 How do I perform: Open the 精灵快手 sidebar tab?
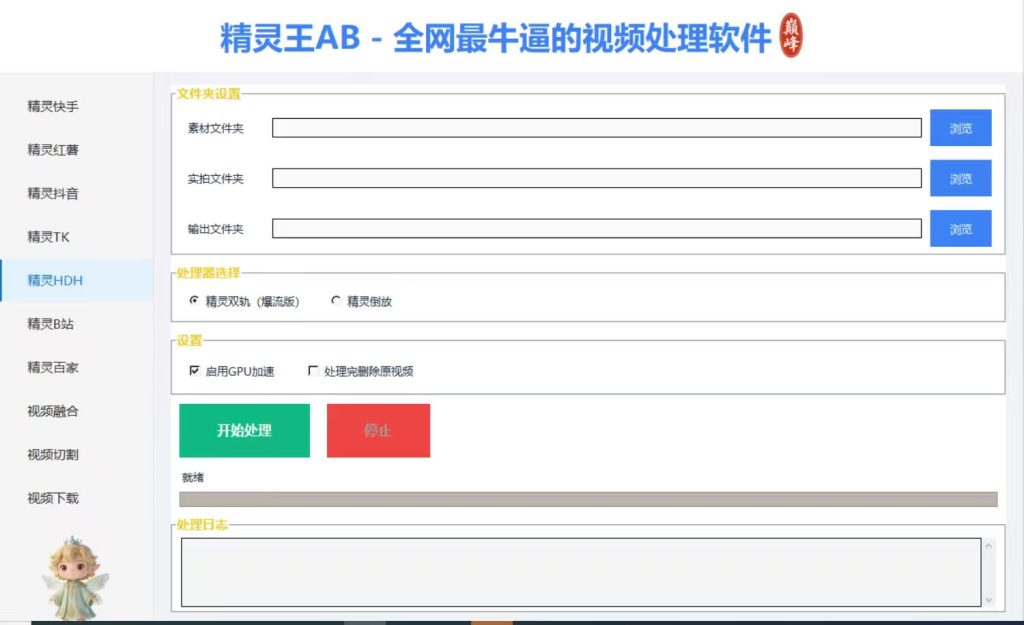(53, 106)
